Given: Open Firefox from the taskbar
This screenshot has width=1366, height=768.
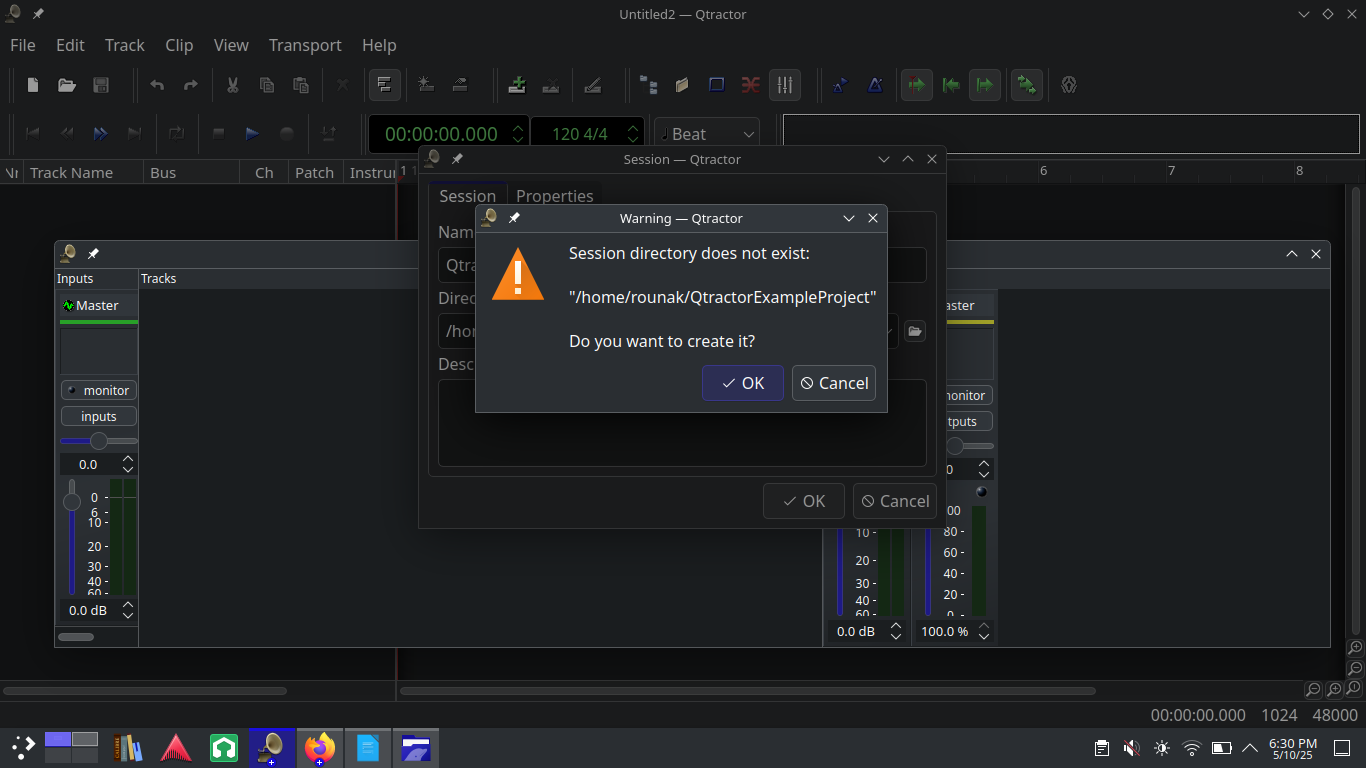Looking at the screenshot, I should pos(320,747).
